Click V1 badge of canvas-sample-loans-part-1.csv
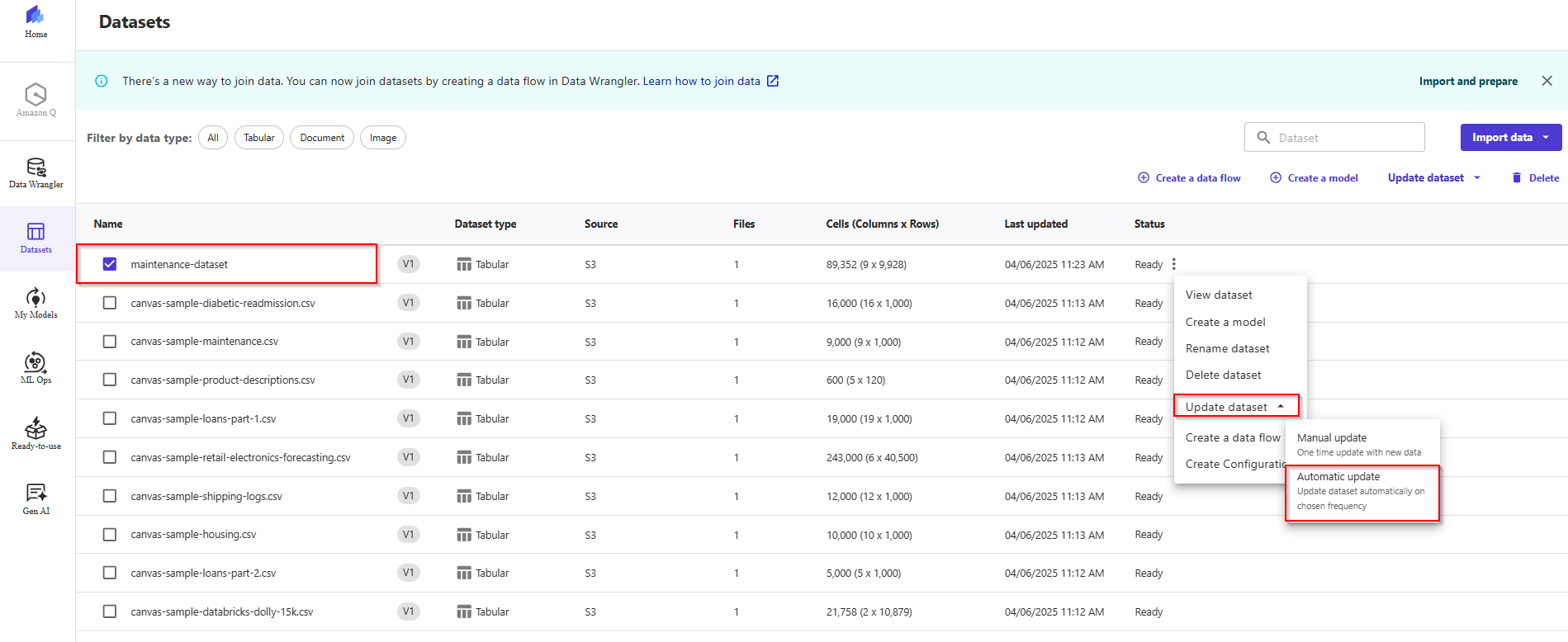Image resolution: width=1568 pixels, height=642 pixels. 408,418
